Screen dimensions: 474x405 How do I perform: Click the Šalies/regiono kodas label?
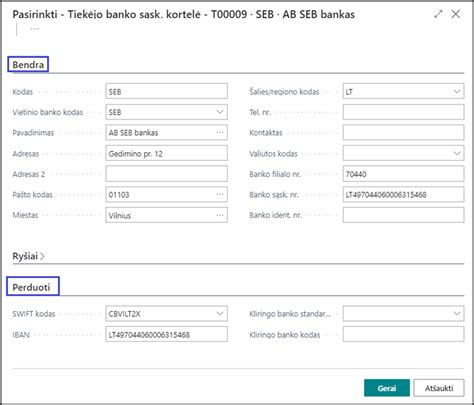[x=284, y=92]
